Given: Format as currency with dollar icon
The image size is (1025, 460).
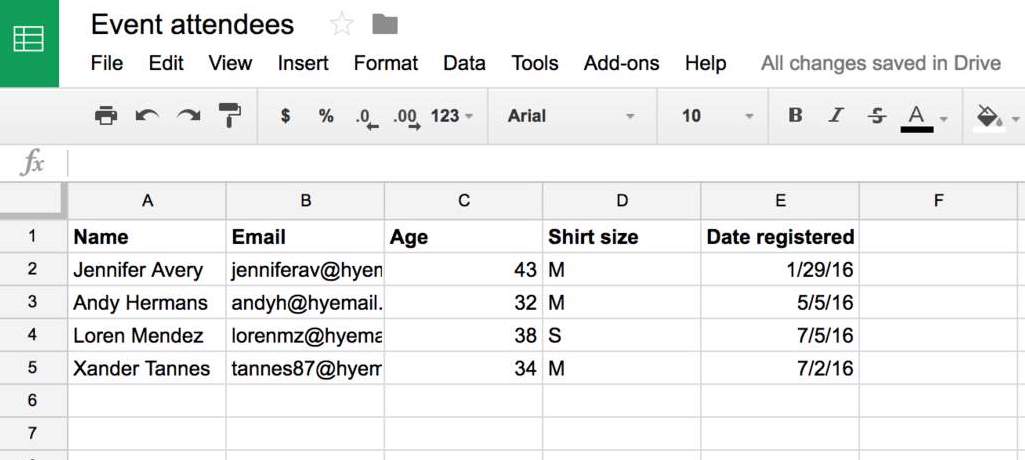Looking at the screenshot, I should coord(285,116).
